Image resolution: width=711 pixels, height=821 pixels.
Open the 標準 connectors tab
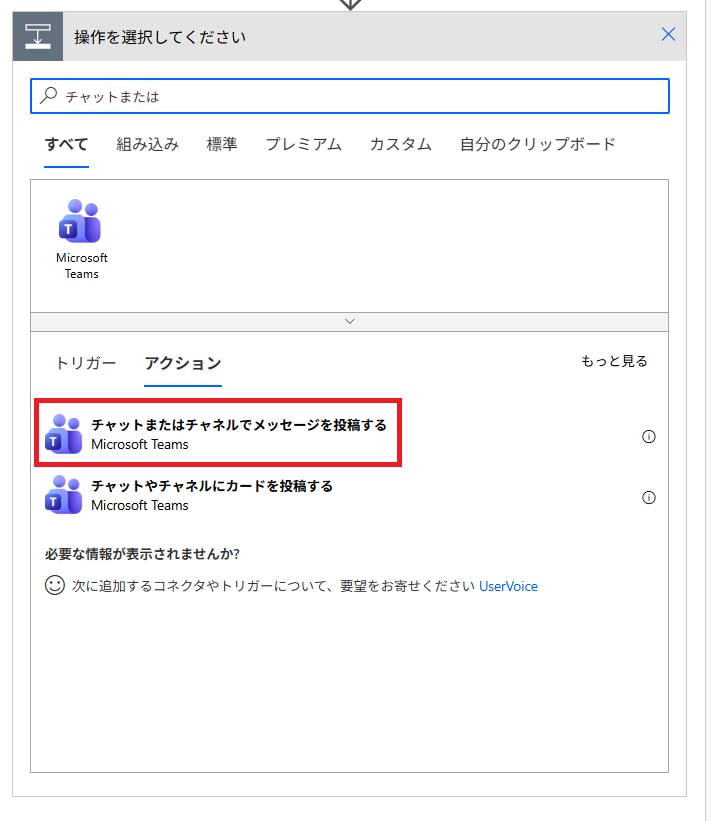[222, 144]
